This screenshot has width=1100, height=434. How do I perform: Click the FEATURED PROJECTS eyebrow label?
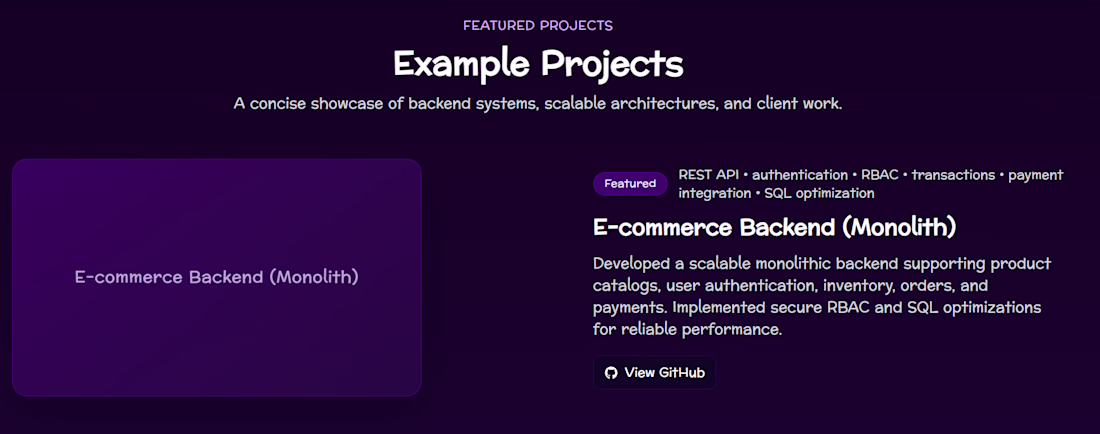click(538, 25)
